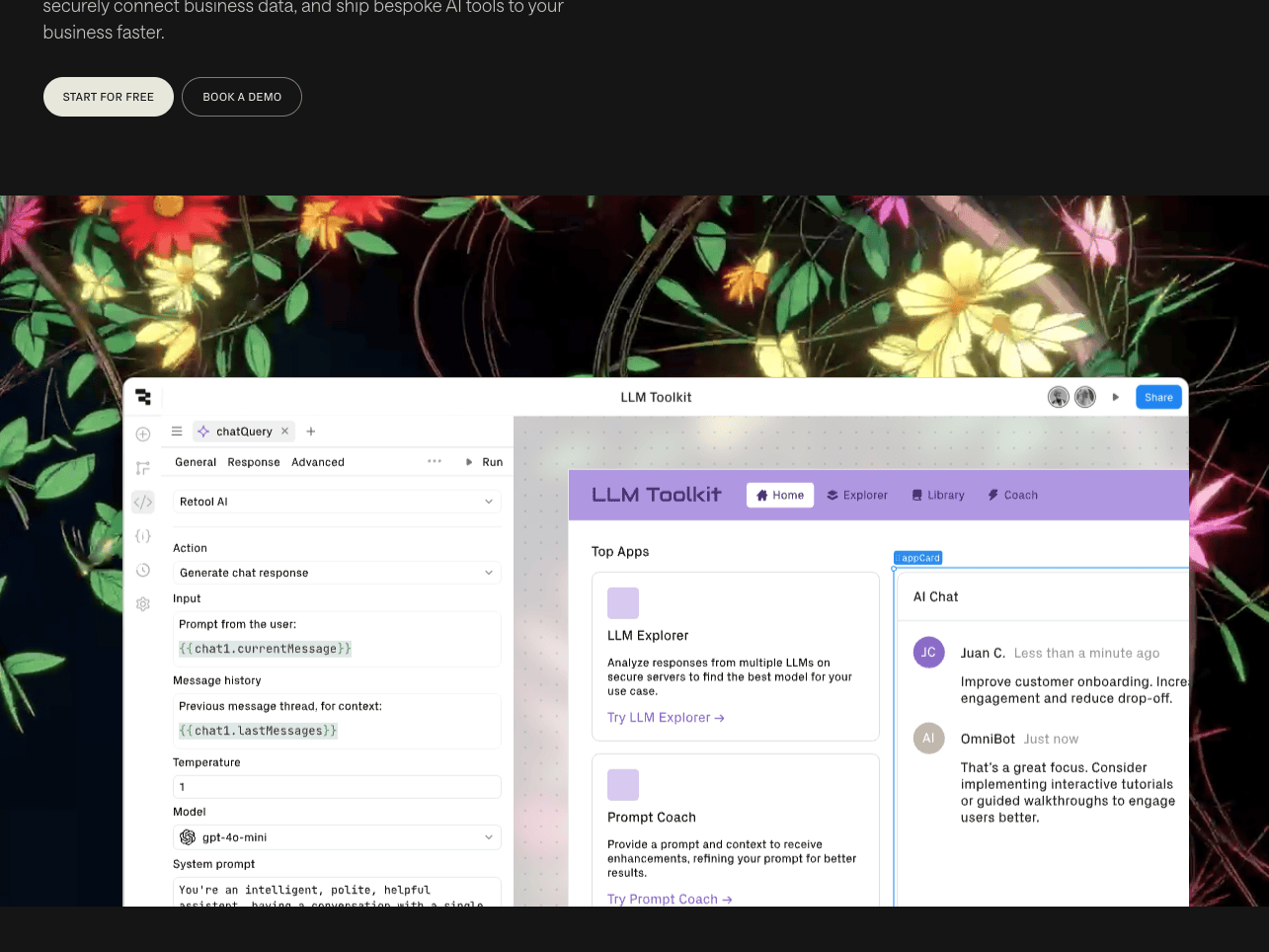Click the Retool logo in the editor header
This screenshot has height=952, width=1269.
point(143,397)
